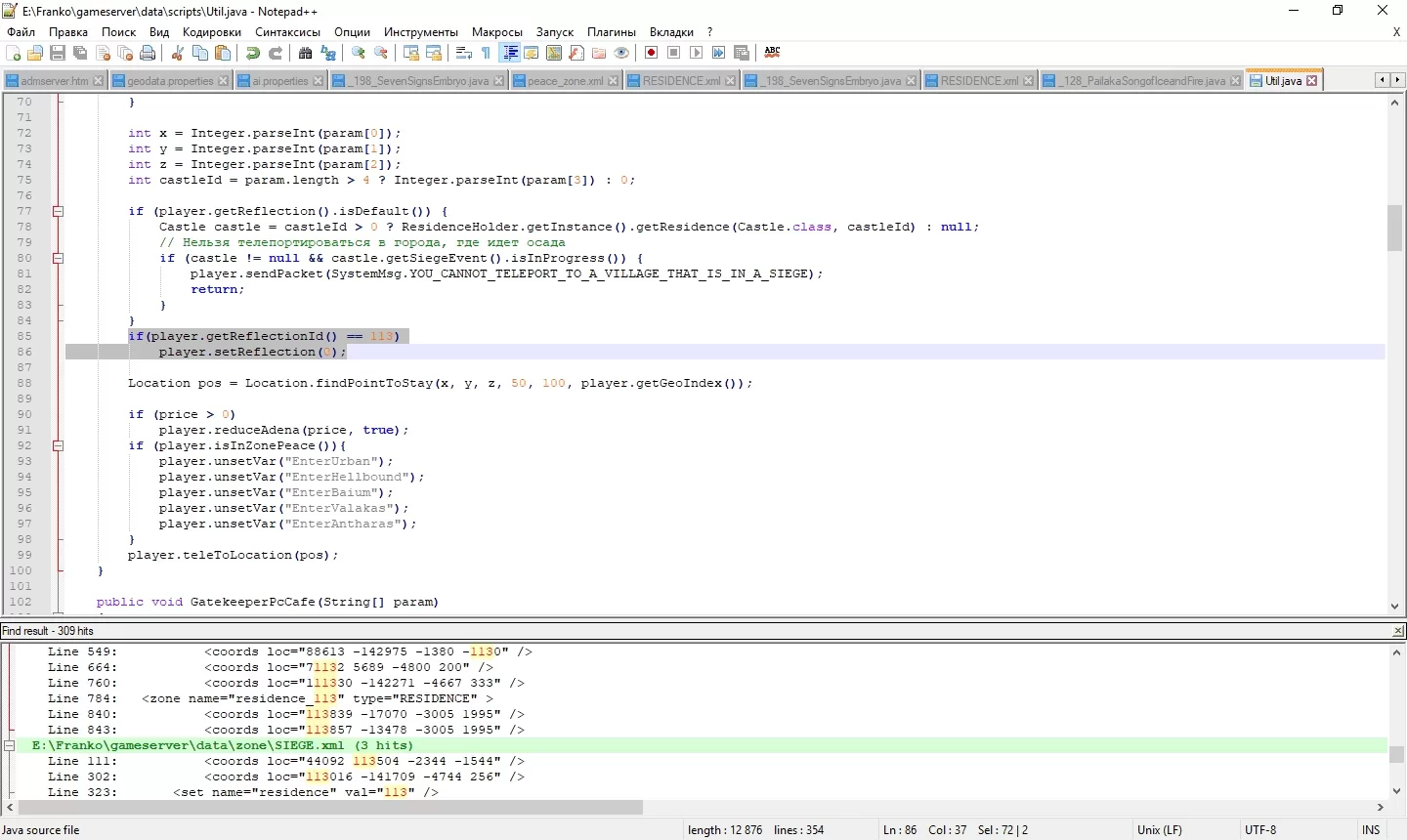This screenshot has width=1407, height=840.
Task: Collapse the code fold marker at line 80
Action: point(58,258)
